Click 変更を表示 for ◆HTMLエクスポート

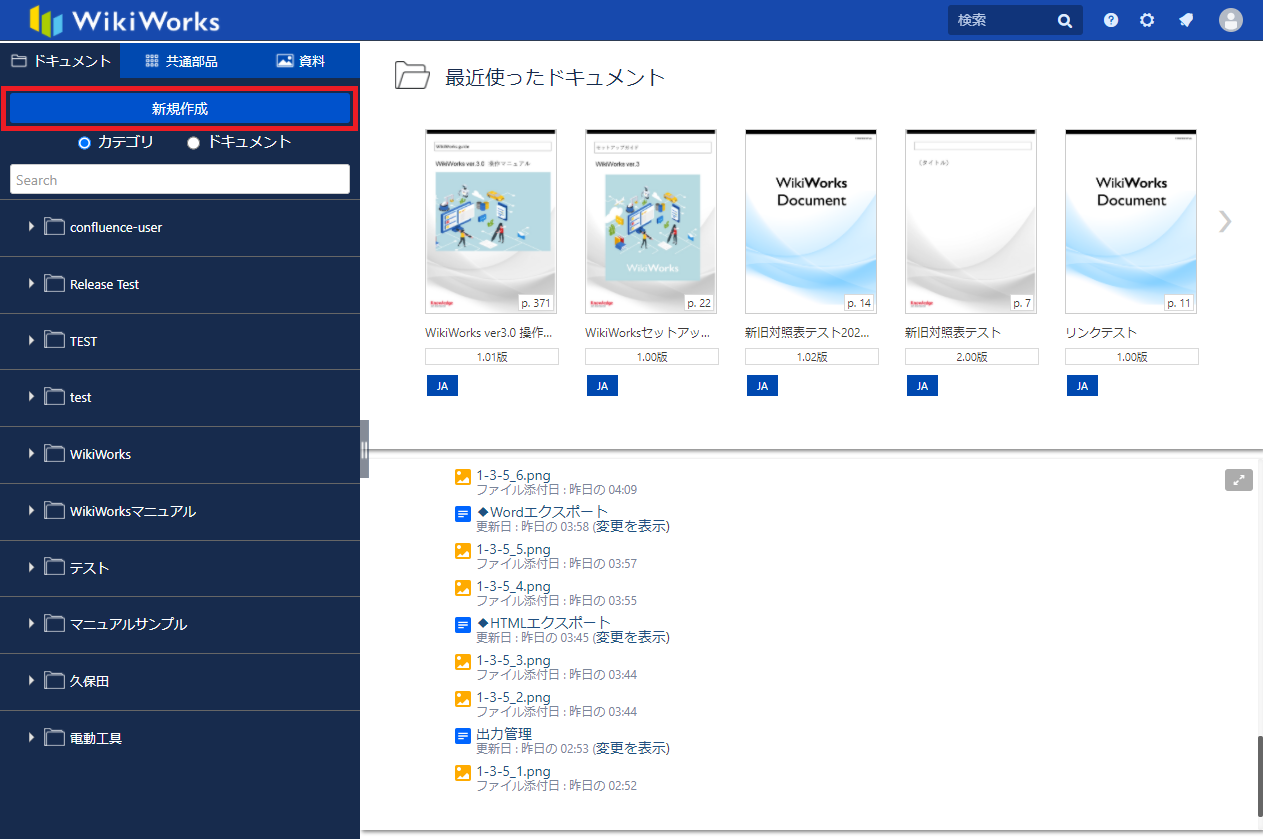pos(633,637)
